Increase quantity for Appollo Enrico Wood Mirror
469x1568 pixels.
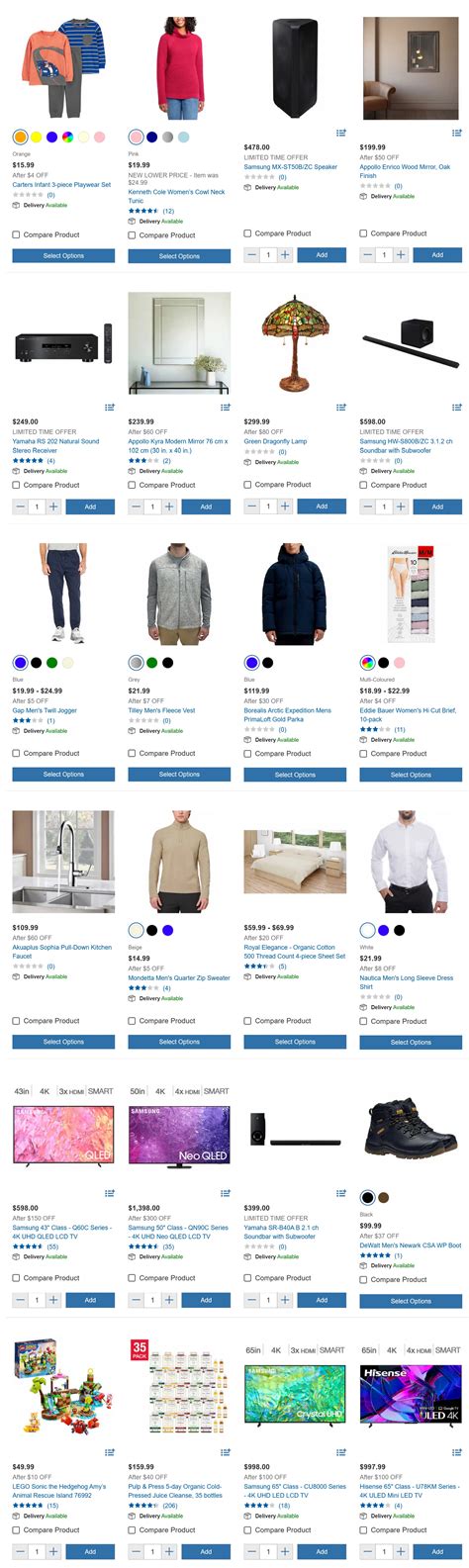click(x=401, y=254)
